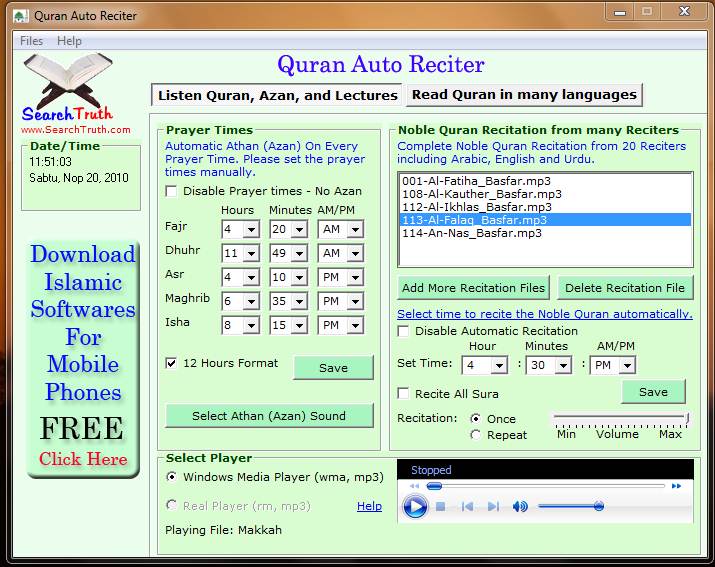The width and height of the screenshot is (715, 567).
Task: Click Select Athan (Azan) Sound button
Action: (x=269, y=416)
